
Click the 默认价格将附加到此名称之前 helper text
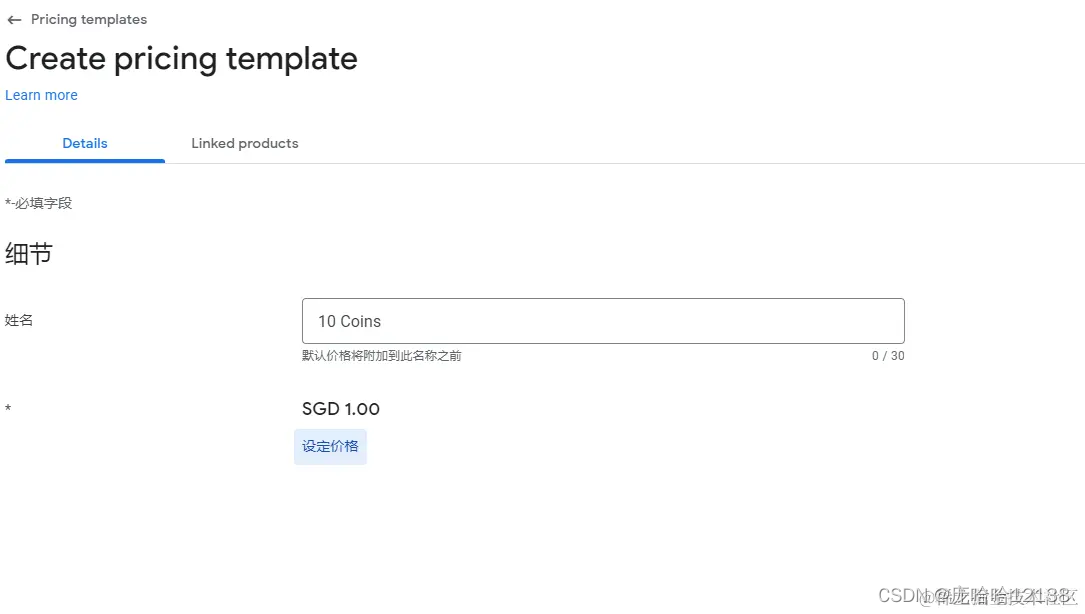381,356
